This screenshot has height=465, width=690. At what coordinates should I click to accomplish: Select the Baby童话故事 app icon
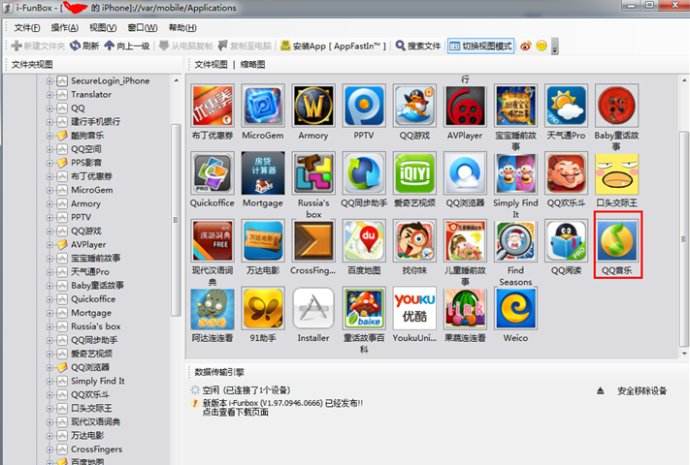[x=617, y=106]
